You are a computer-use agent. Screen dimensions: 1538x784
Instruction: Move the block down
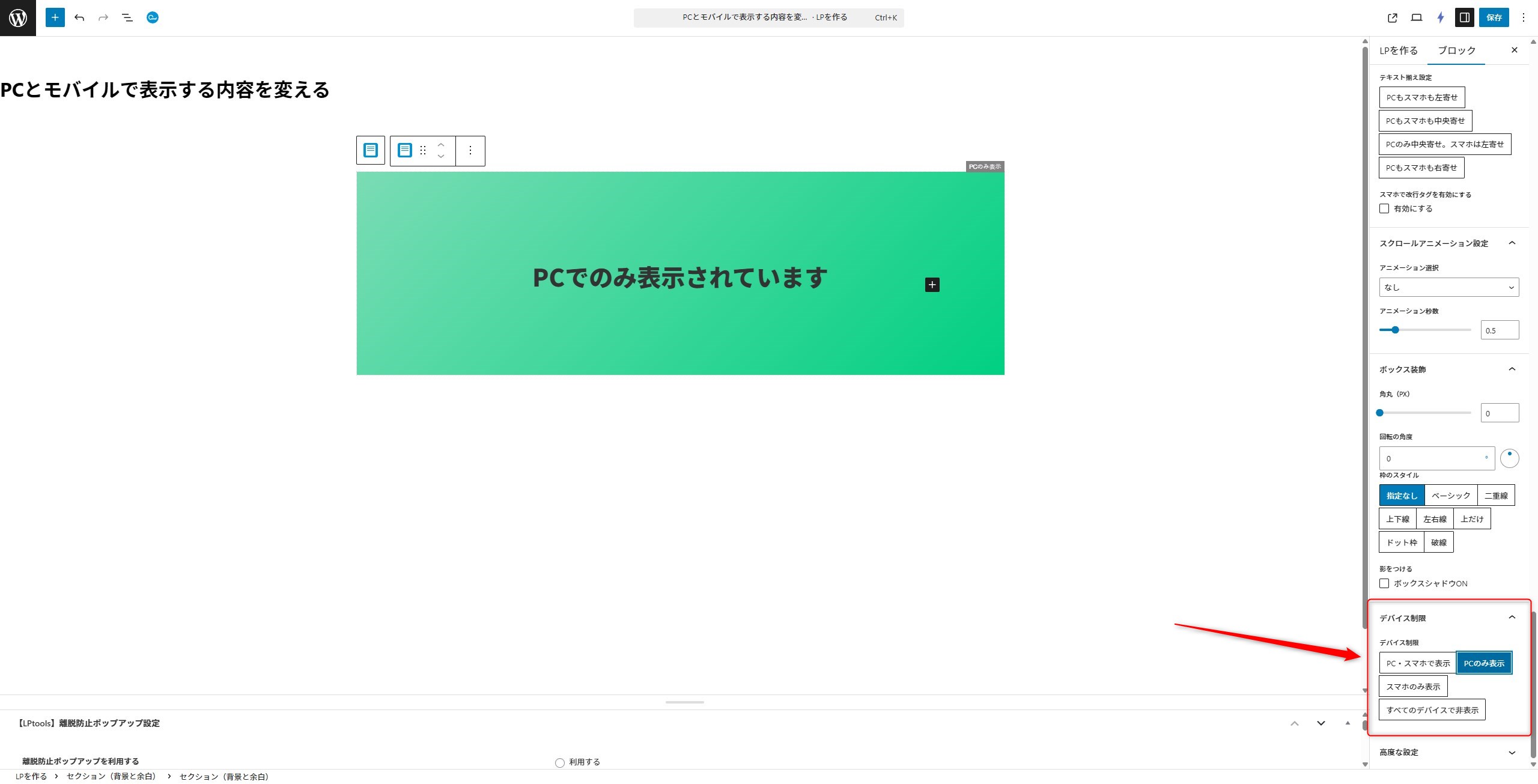[441, 156]
